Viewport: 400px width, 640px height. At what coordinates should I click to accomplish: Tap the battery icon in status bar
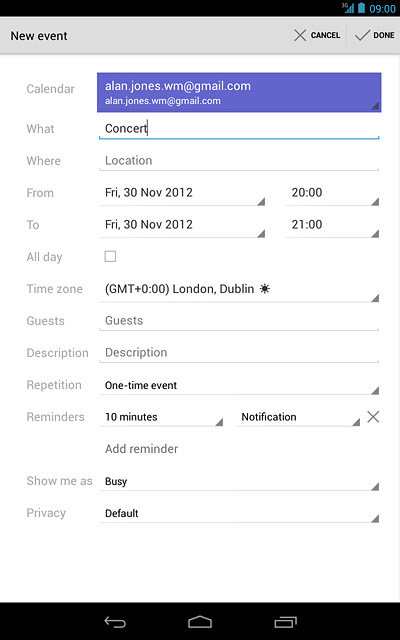pos(361,8)
